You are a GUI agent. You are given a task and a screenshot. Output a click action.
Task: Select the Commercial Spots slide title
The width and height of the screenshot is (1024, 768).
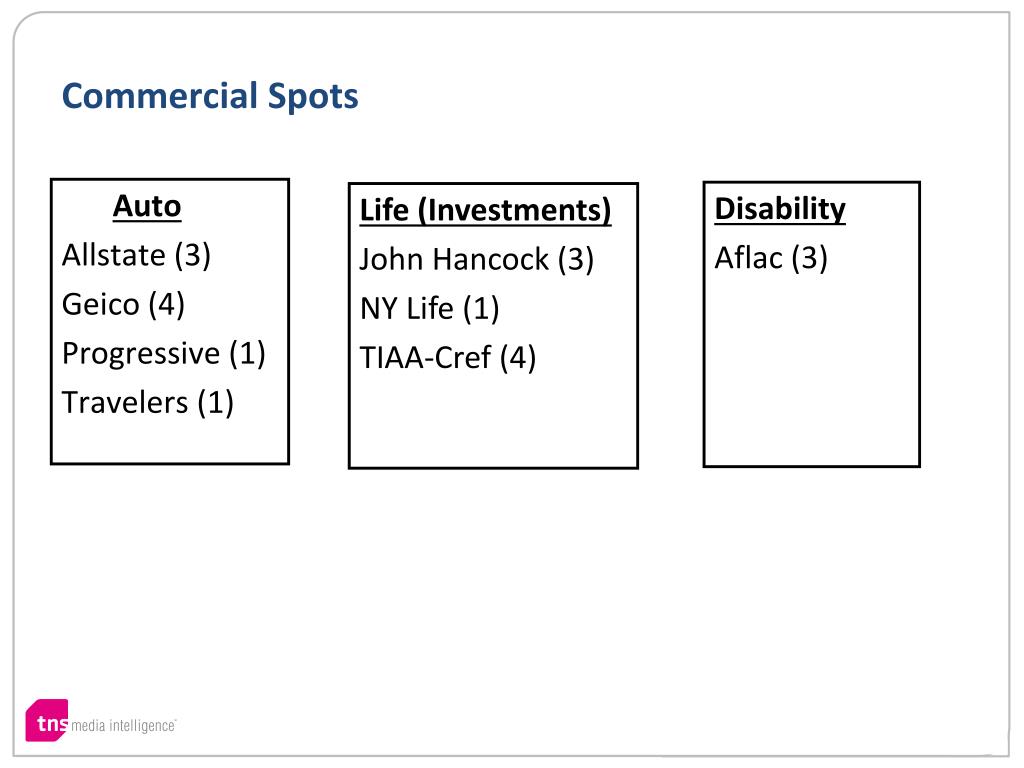(210, 96)
